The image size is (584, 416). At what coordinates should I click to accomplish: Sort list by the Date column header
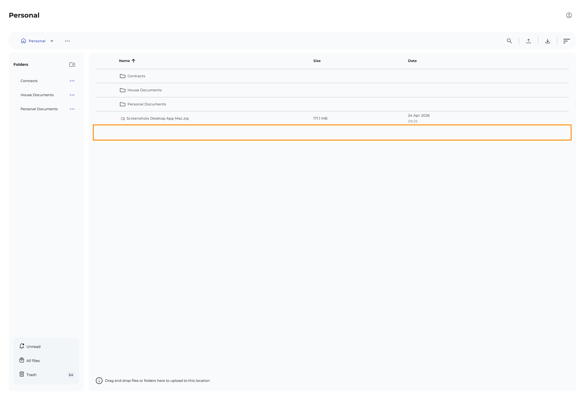pyautogui.click(x=412, y=61)
